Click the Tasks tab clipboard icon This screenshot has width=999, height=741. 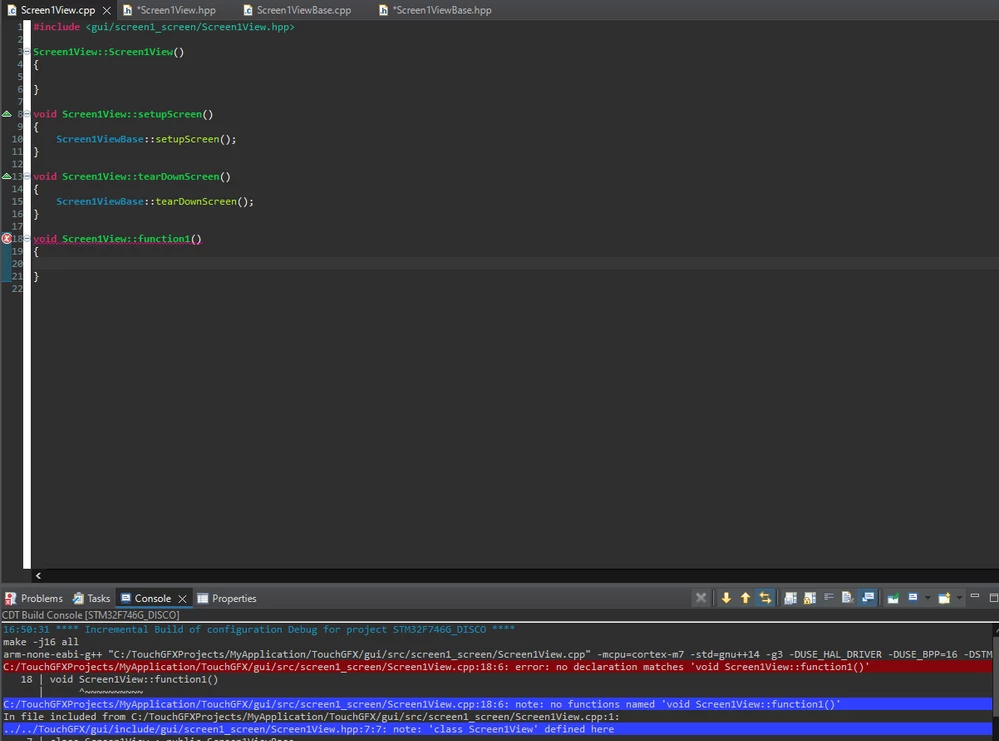pyautogui.click(x=78, y=598)
